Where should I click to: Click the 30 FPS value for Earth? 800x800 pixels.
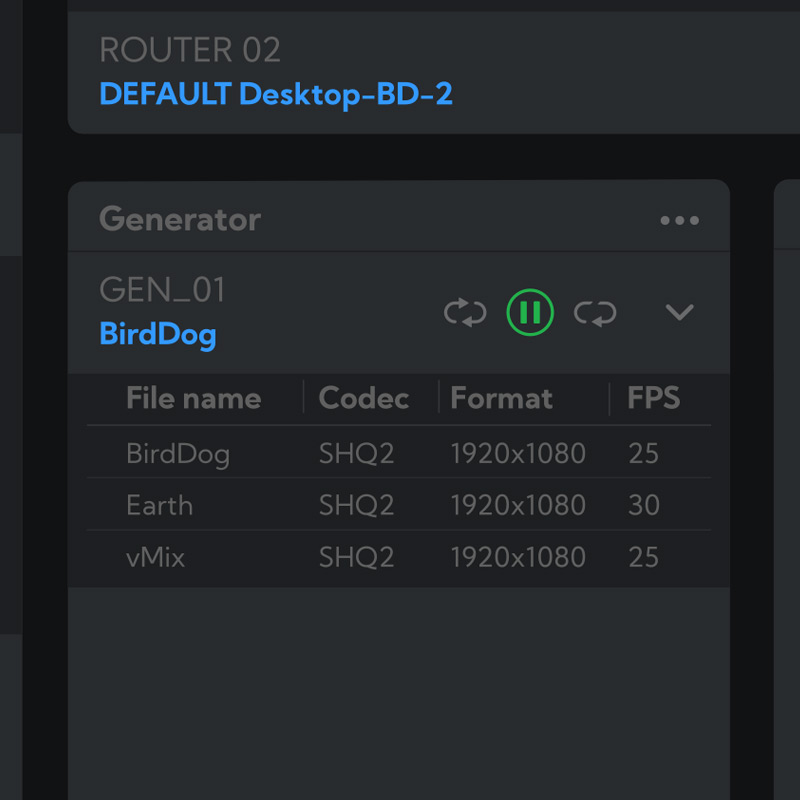point(644,505)
